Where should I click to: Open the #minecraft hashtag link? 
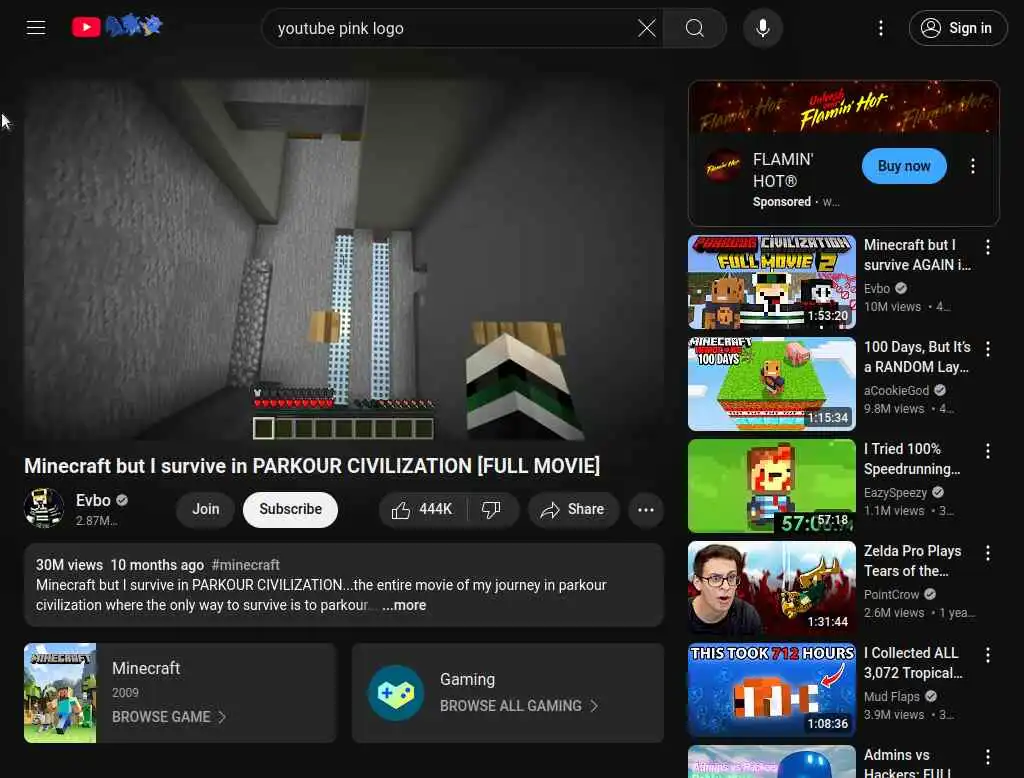(x=246, y=565)
